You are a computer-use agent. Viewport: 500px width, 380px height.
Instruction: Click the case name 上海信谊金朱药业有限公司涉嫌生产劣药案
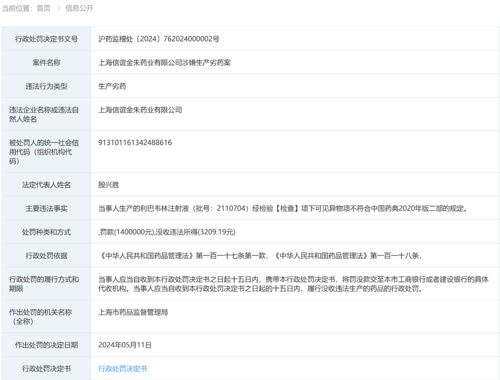pos(164,62)
